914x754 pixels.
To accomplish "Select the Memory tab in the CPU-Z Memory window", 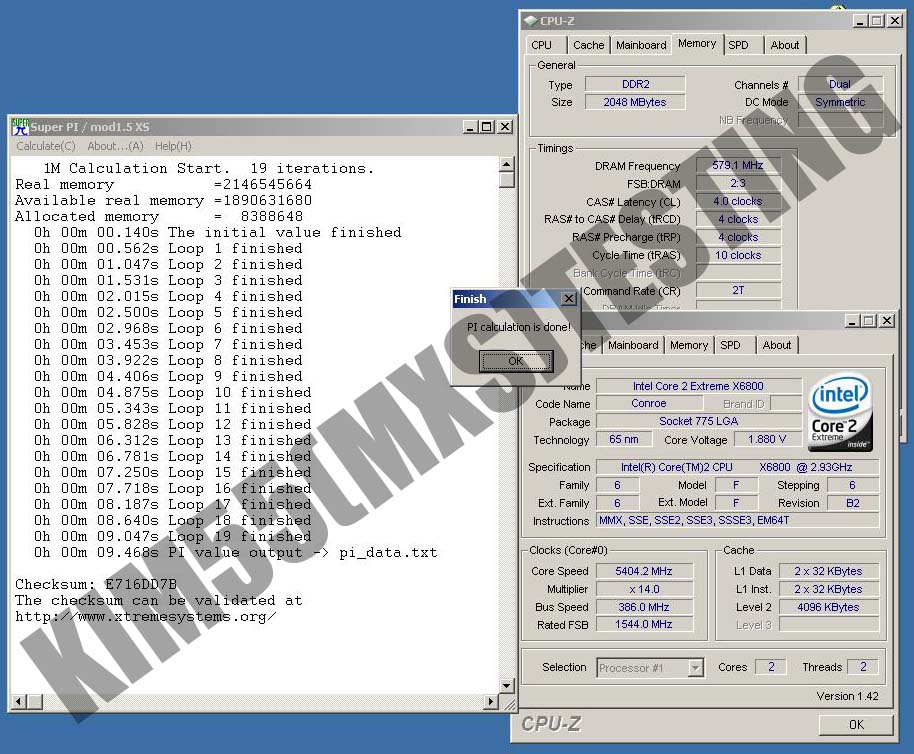I will [697, 43].
